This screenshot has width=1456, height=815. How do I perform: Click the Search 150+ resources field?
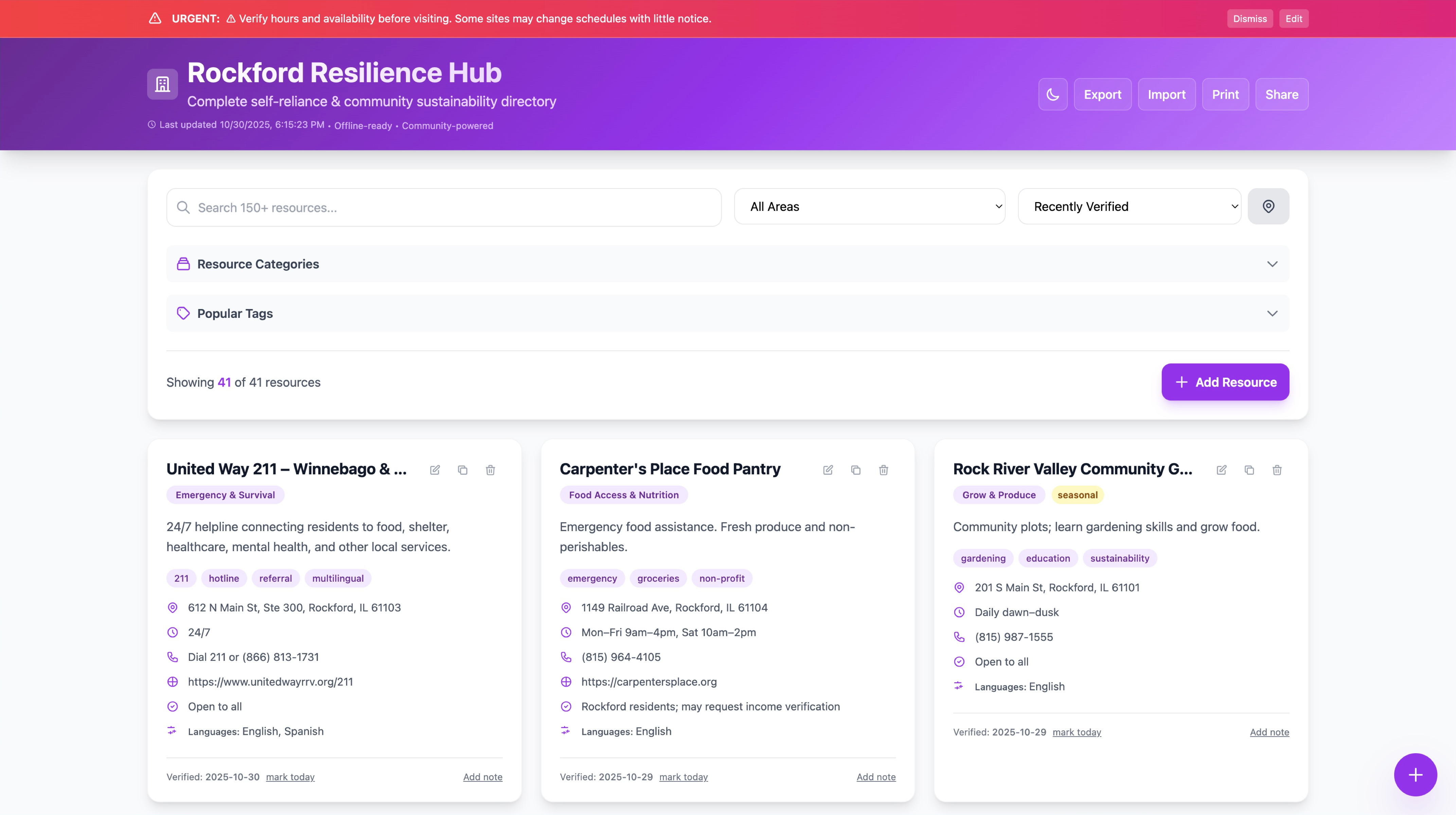pyautogui.click(x=444, y=207)
